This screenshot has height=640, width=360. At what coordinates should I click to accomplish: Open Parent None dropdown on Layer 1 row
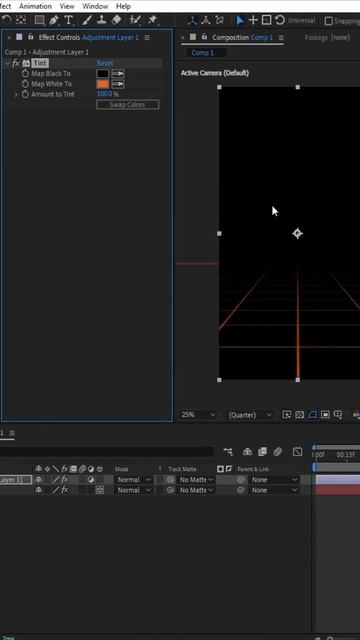(x=274, y=480)
